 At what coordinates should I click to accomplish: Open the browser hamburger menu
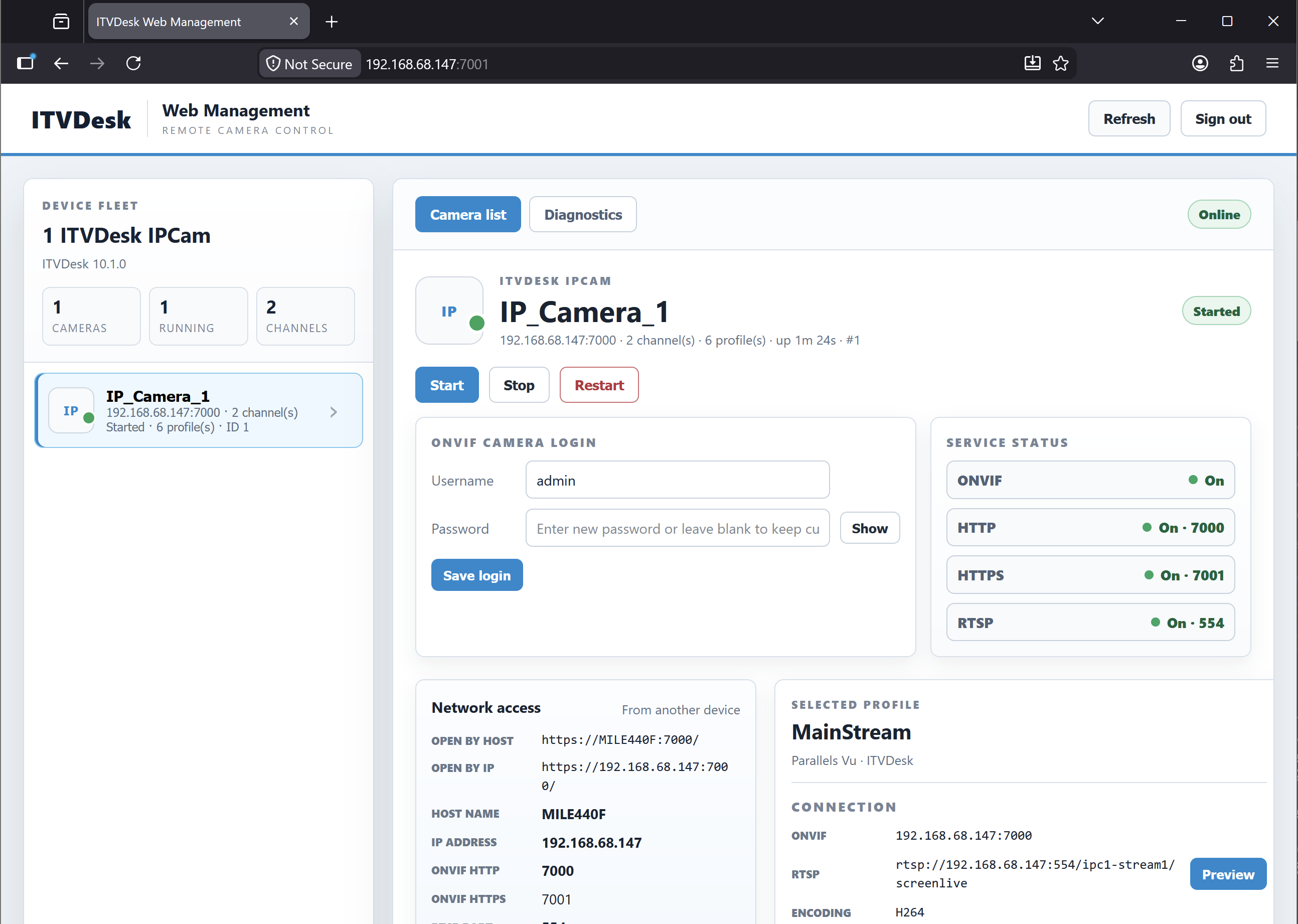[x=1272, y=63]
